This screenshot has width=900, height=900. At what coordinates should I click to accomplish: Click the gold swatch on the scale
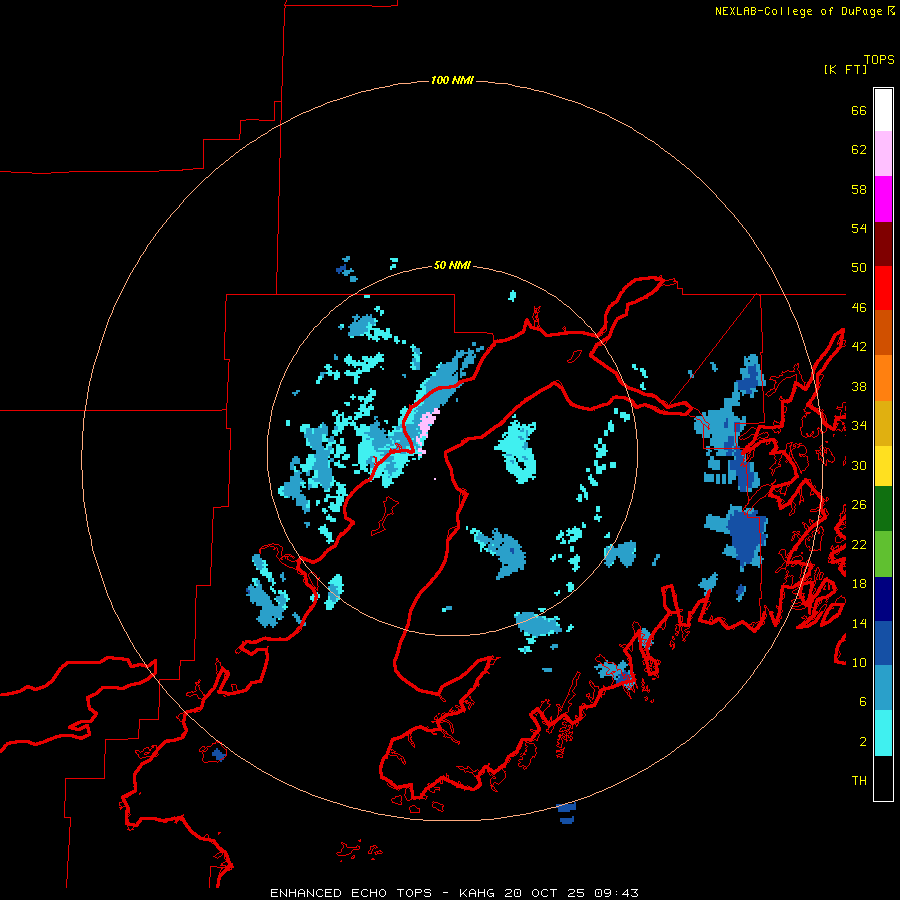coord(883,423)
